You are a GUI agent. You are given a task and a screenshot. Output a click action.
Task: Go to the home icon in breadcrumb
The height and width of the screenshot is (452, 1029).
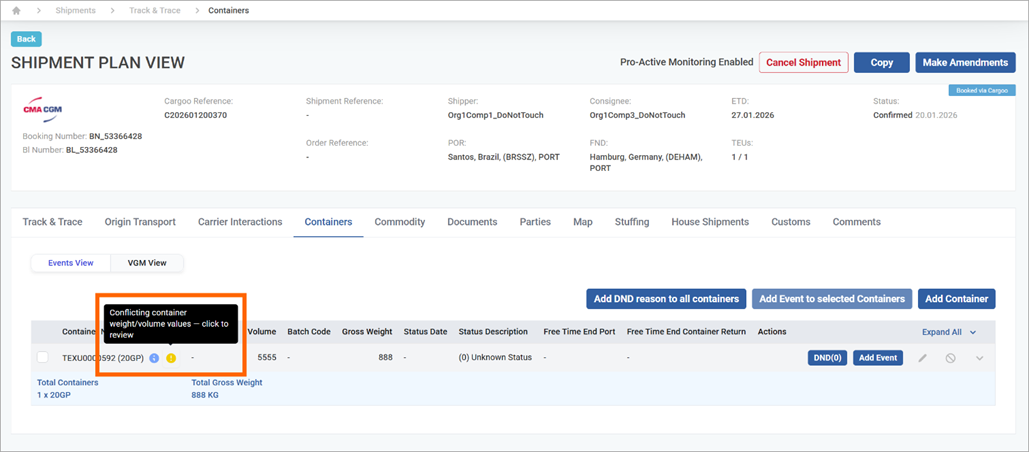[x=16, y=10]
